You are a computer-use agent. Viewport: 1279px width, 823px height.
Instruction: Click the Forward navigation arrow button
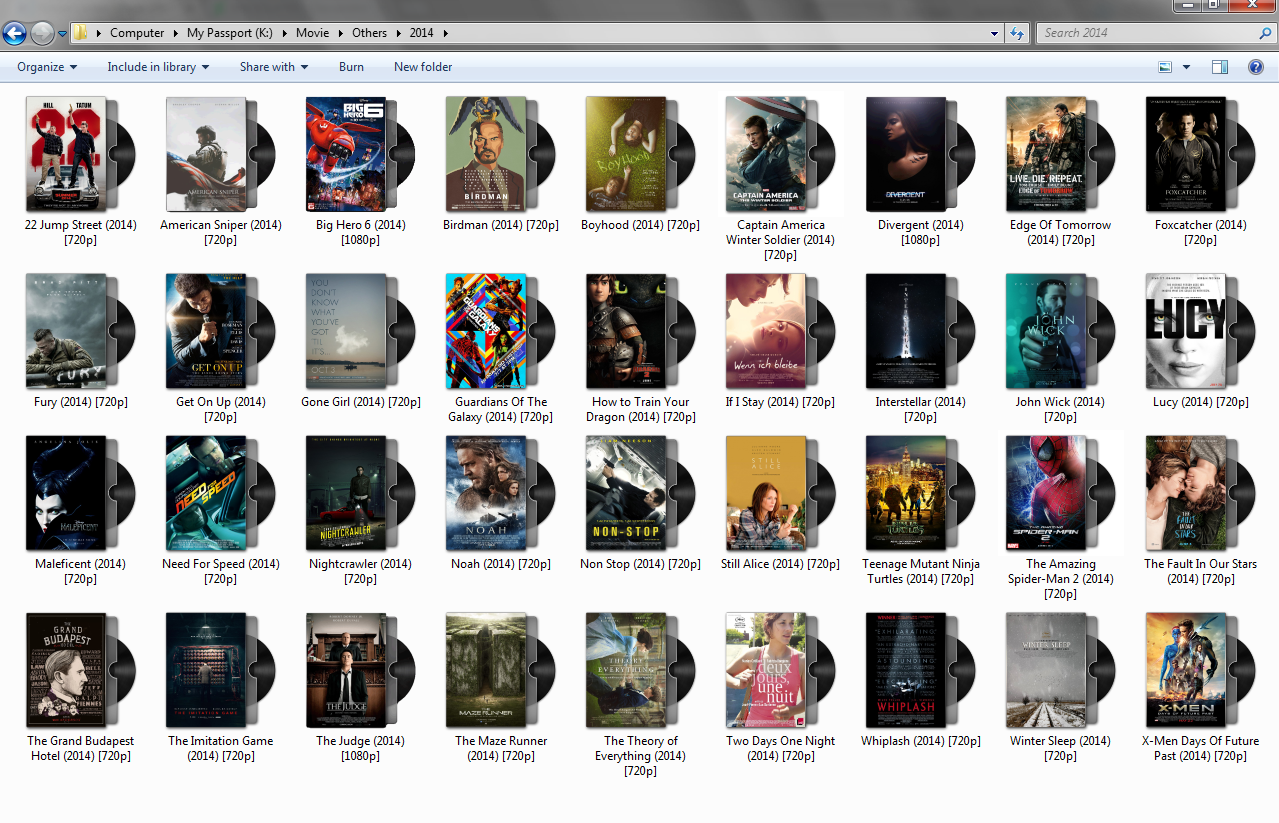42,33
